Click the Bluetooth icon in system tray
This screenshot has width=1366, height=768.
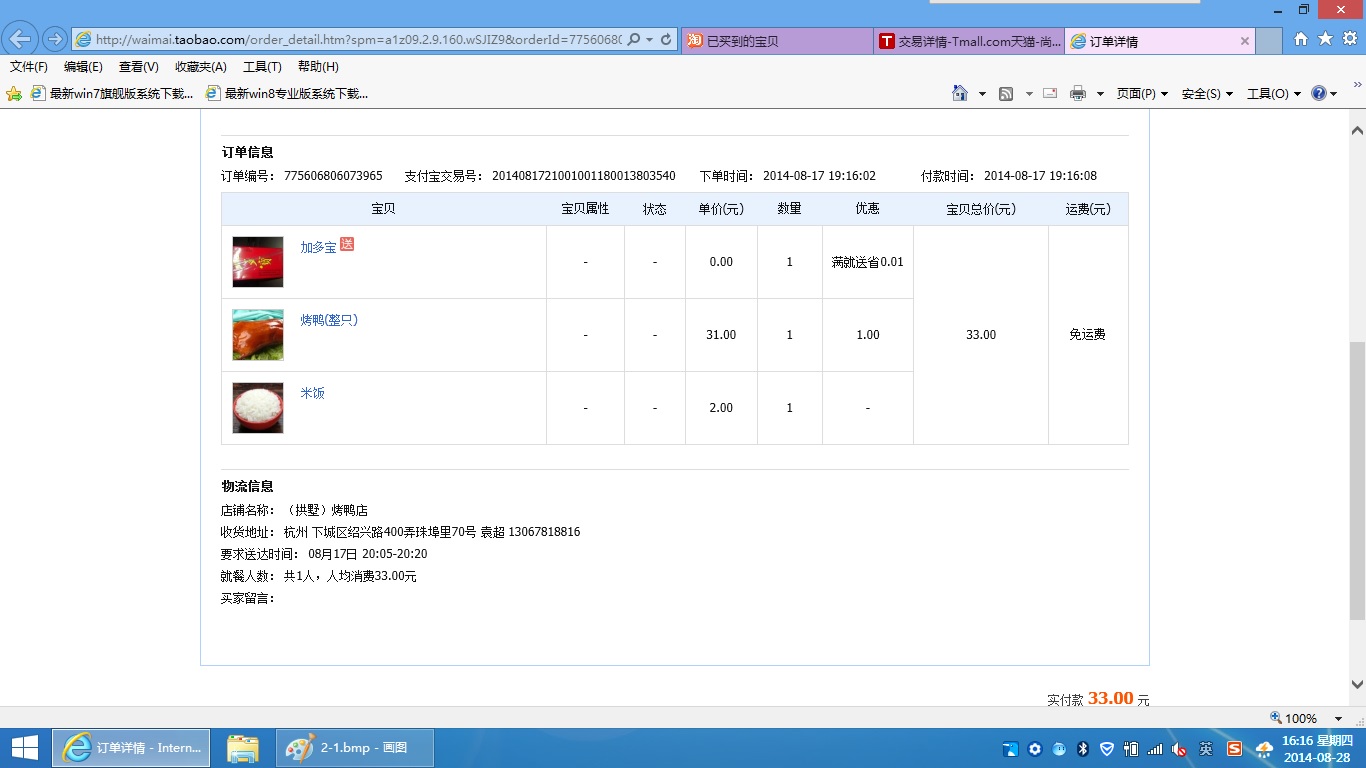click(1082, 748)
